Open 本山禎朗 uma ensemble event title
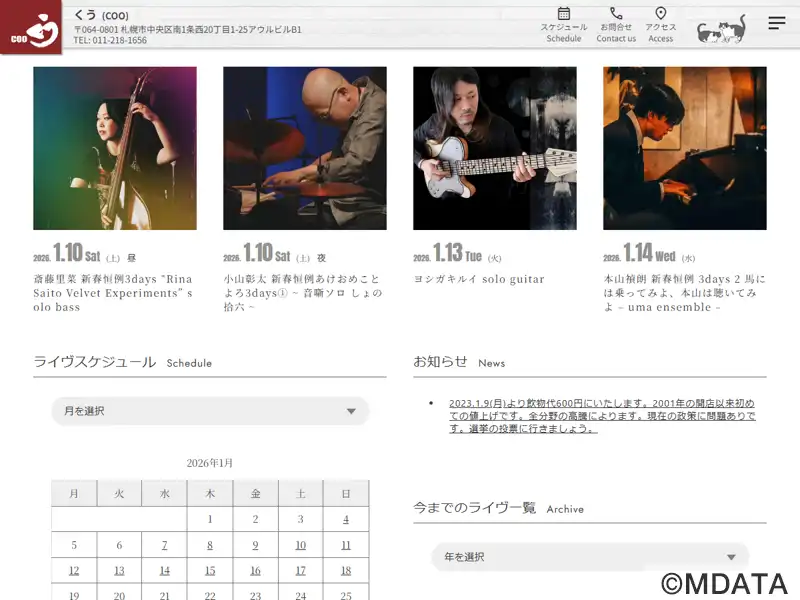The image size is (800, 600). point(685,293)
